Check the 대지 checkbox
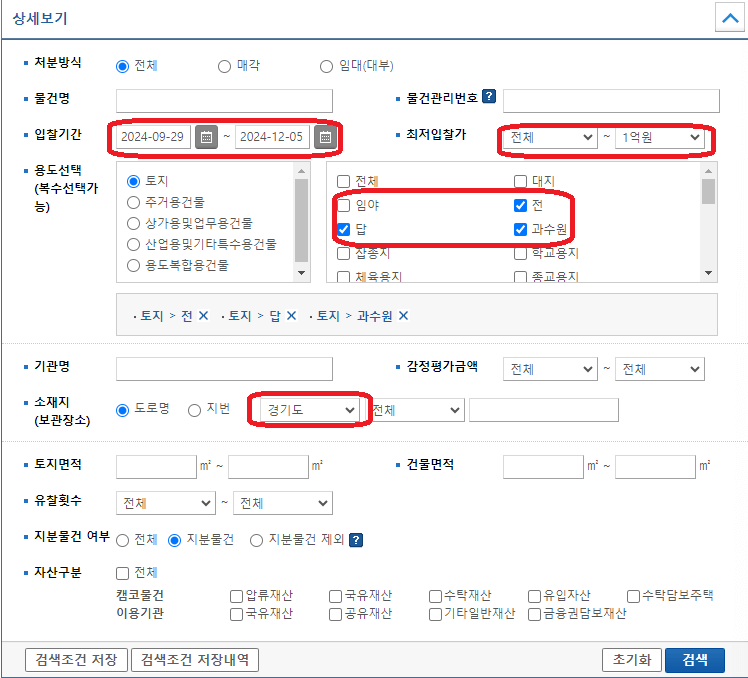 [520, 181]
